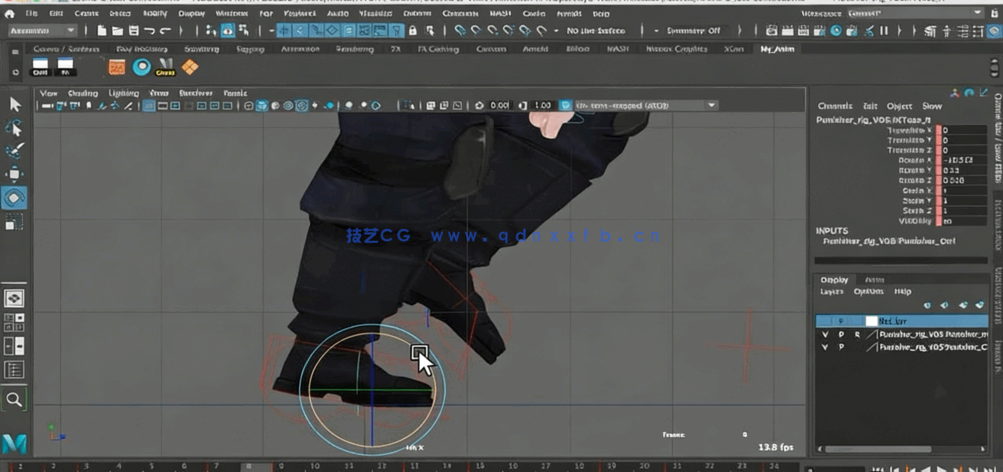The height and width of the screenshot is (472, 1003).
Task: Click the New Scene file icon
Action: tap(103, 31)
